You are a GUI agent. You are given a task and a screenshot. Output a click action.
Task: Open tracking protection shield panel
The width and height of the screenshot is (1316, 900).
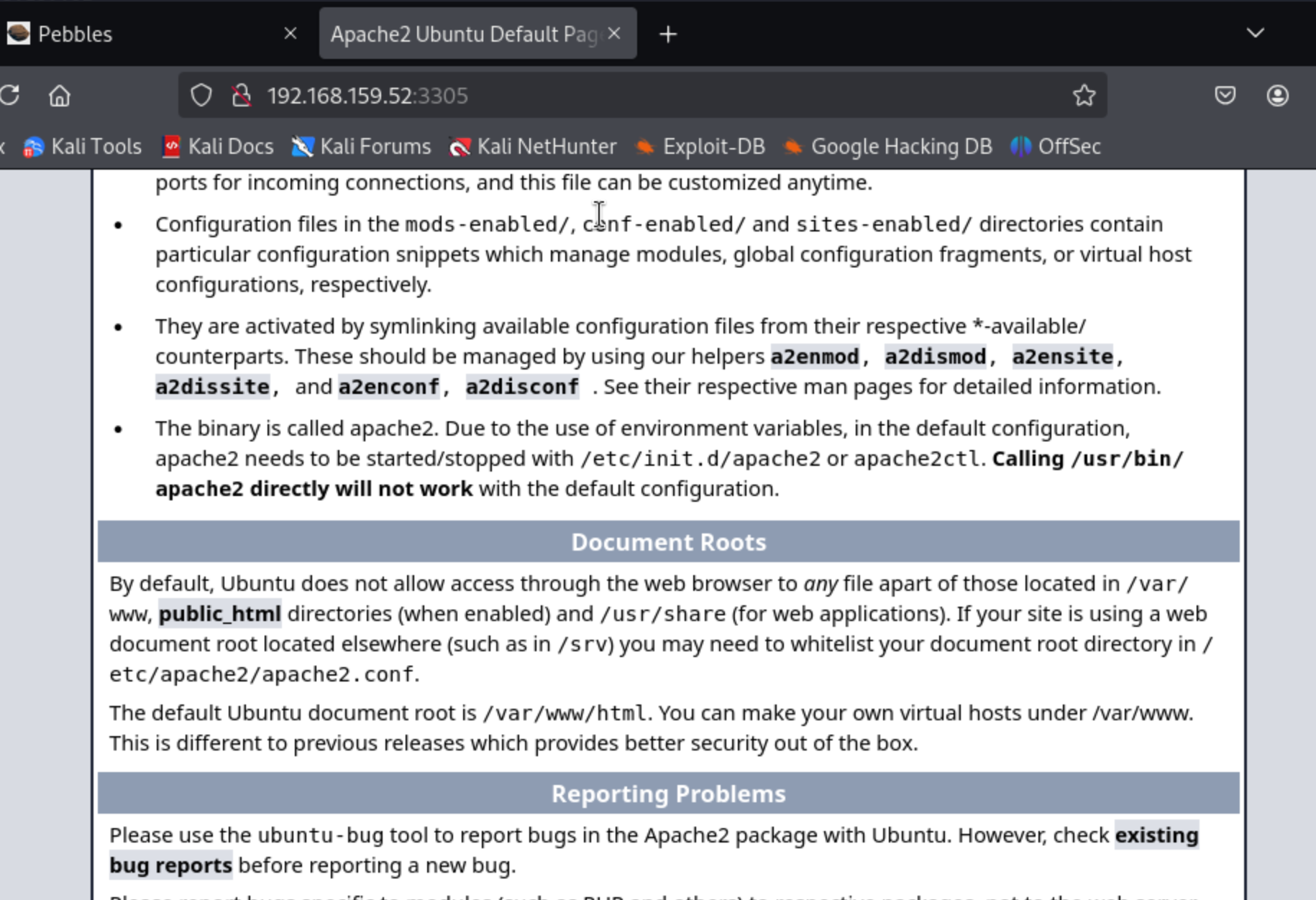[x=201, y=96]
